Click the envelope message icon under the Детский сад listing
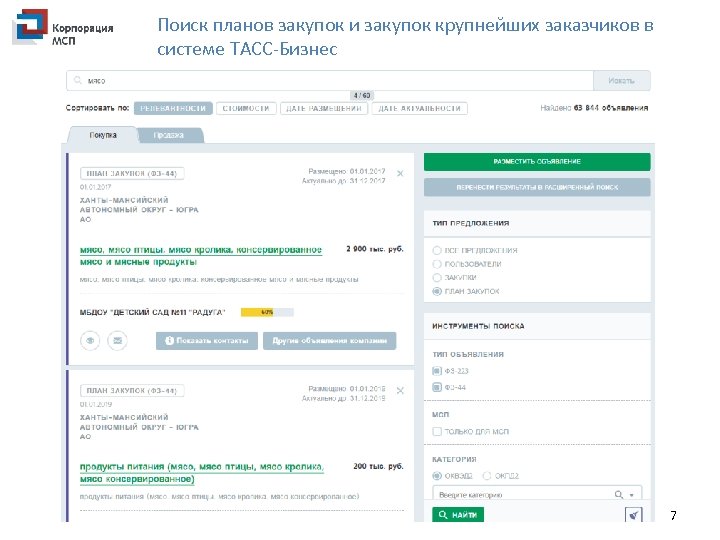The height and width of the screenshot is (540, 720). pos(118,341)
